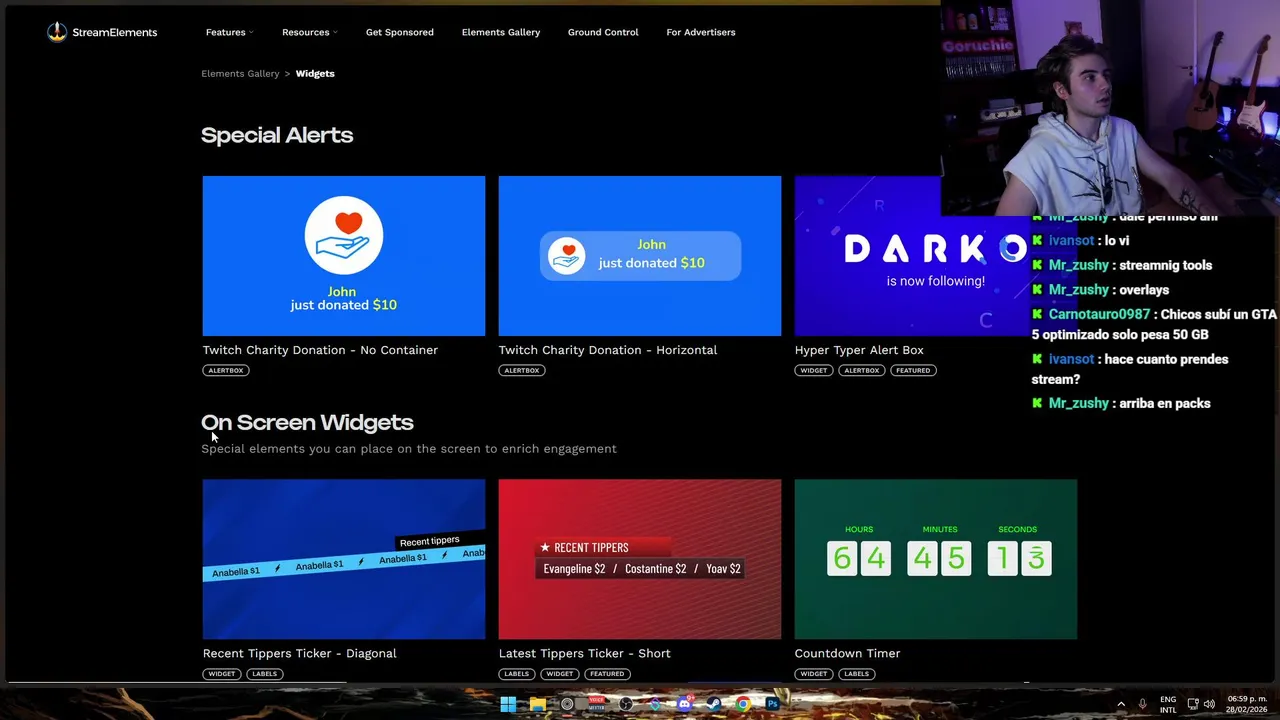Open the Windows Start menu
The height and width of the screenshot is (720, 1280).
(x=508, y=704)
